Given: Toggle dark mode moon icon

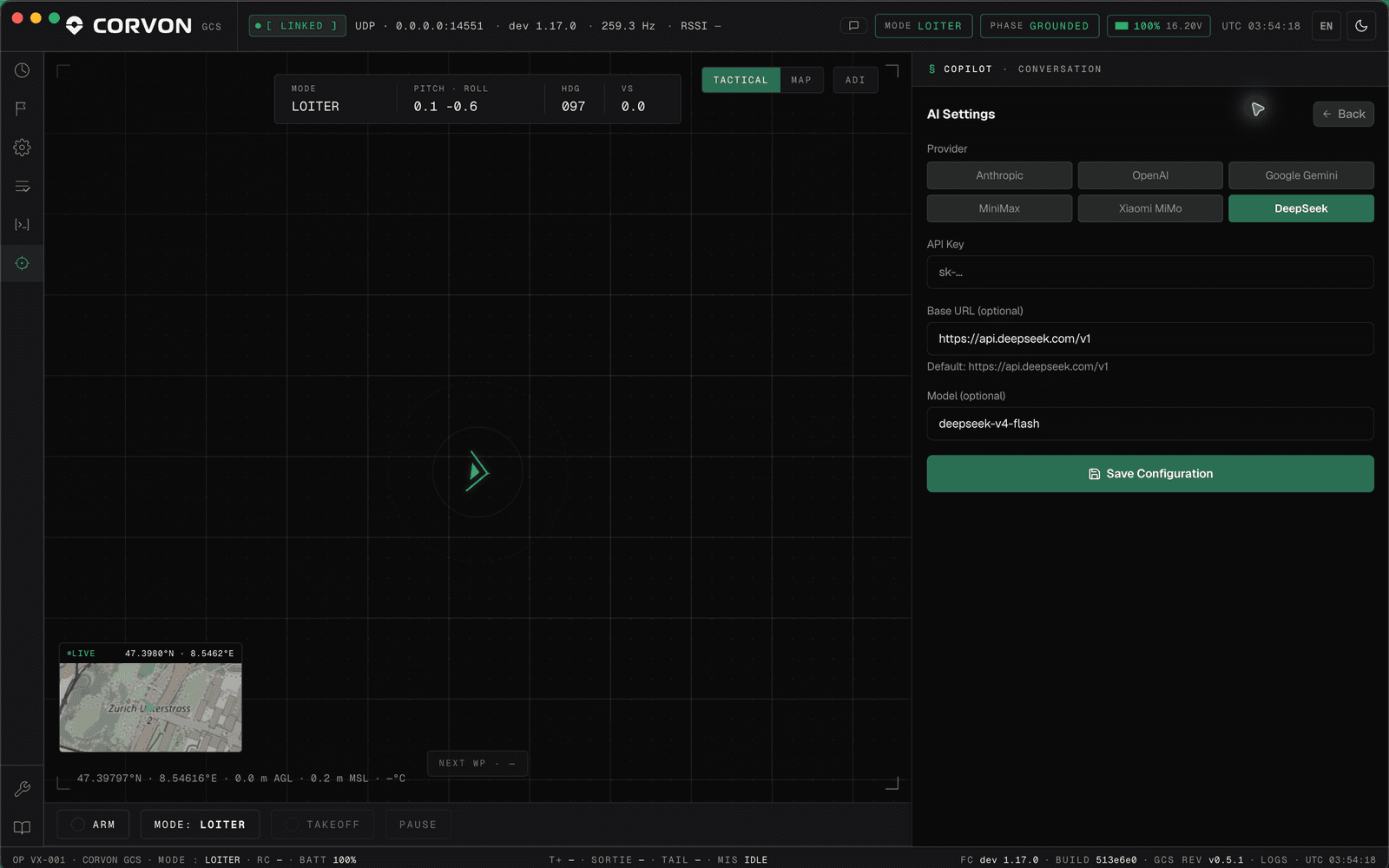Looking at the screenshot, I should (1361, 26).
